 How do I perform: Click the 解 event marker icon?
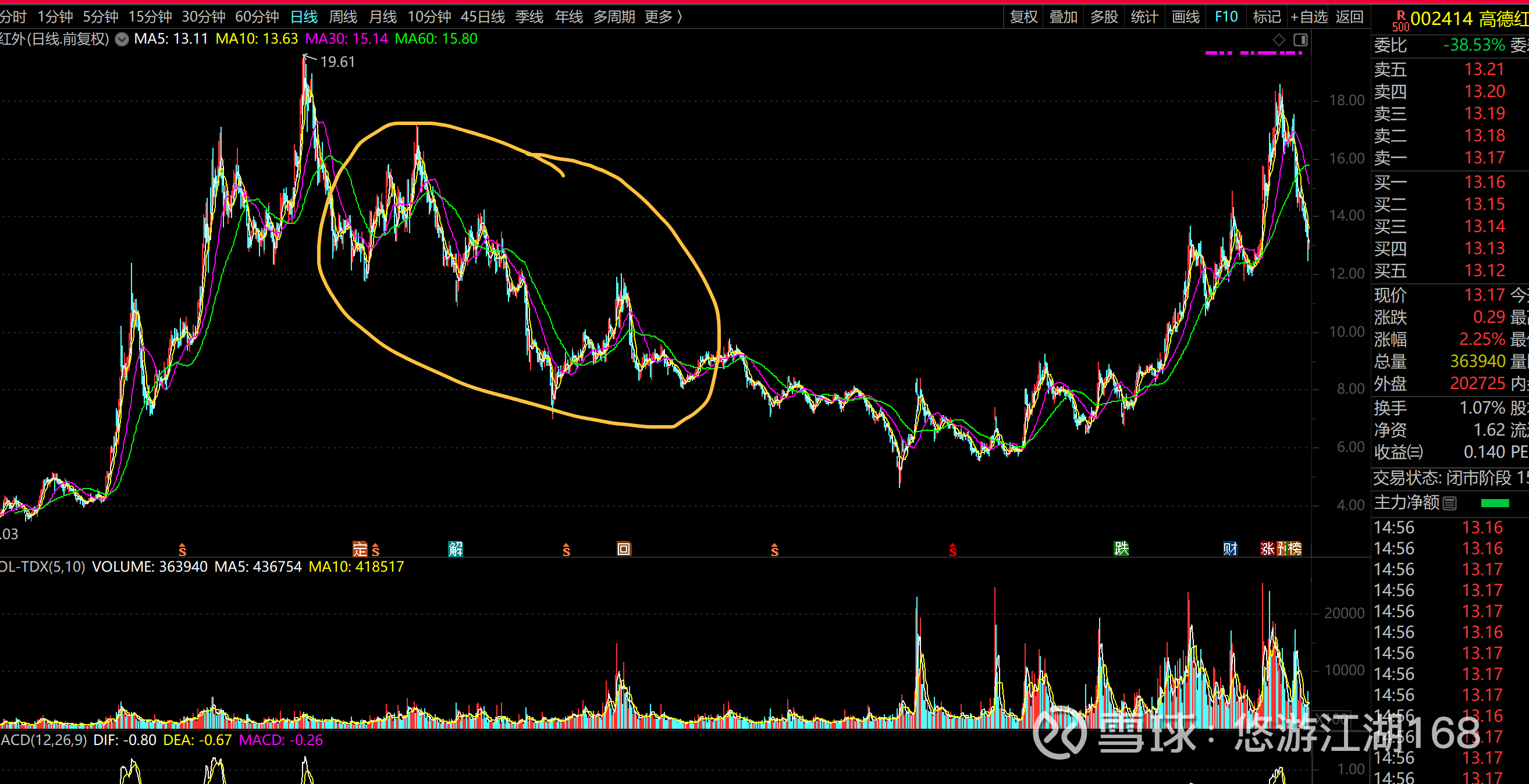click(455, 549)
